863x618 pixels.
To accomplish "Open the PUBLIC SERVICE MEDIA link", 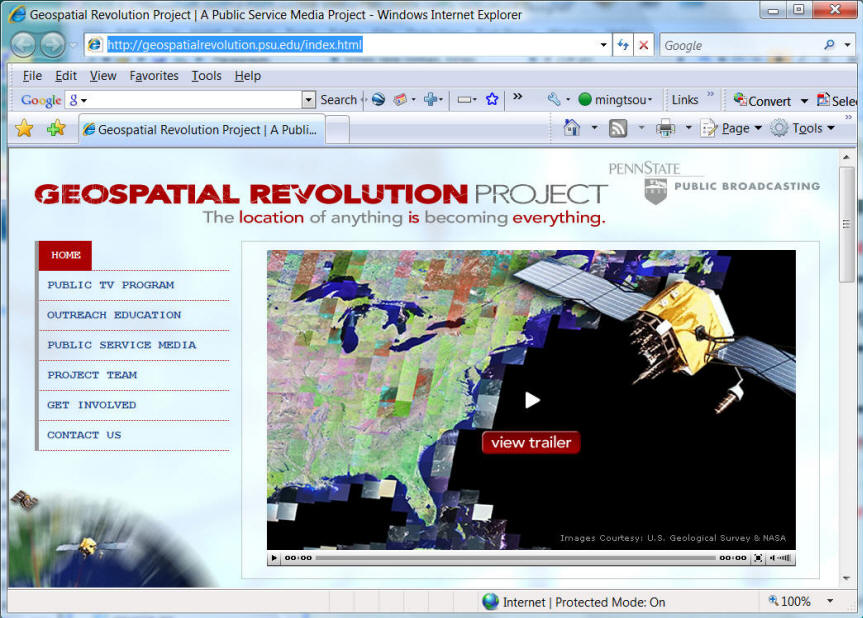I will click(122, 345).
